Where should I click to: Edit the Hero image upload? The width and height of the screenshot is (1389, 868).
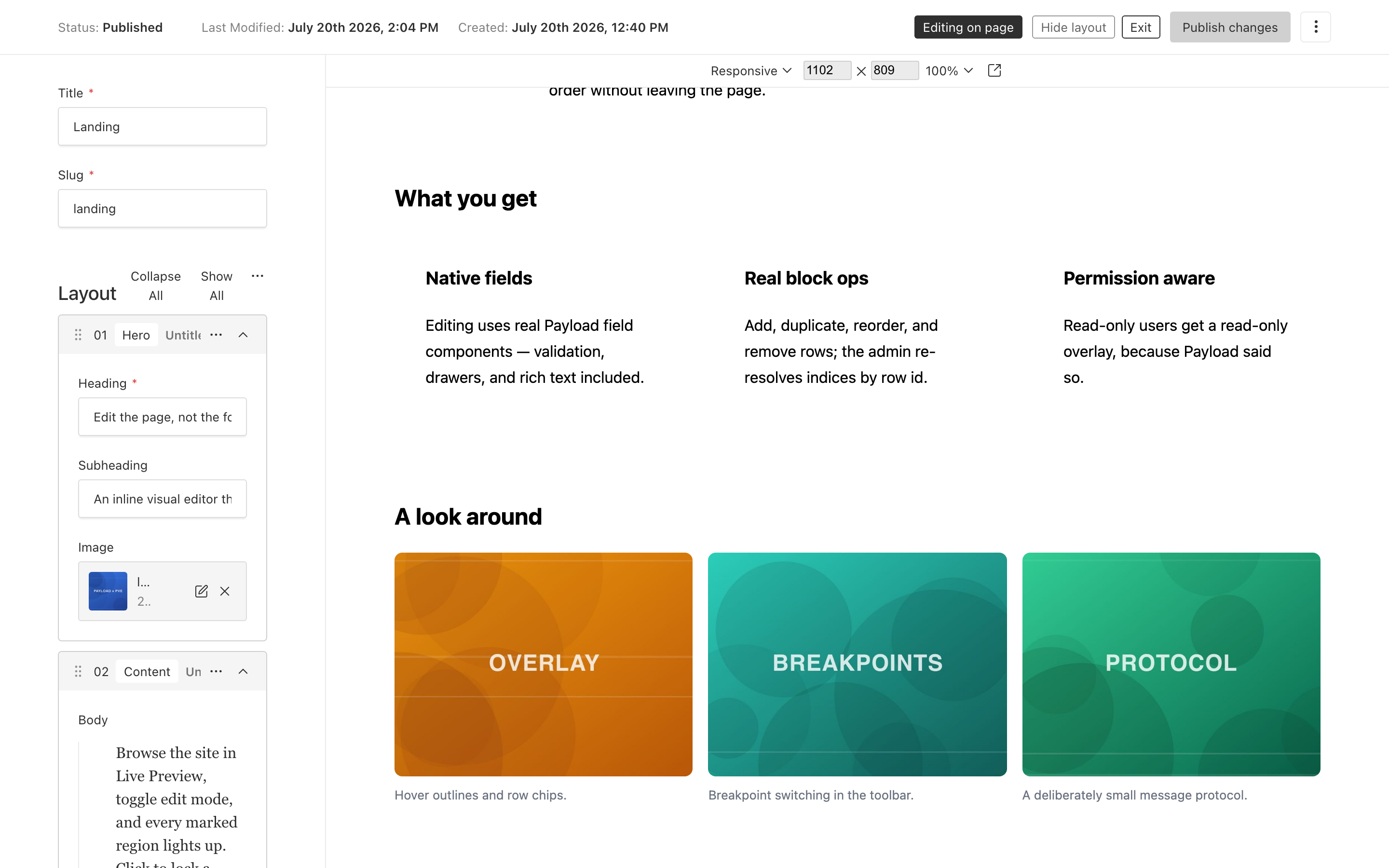pyautogui.click(x=201, y=591)
